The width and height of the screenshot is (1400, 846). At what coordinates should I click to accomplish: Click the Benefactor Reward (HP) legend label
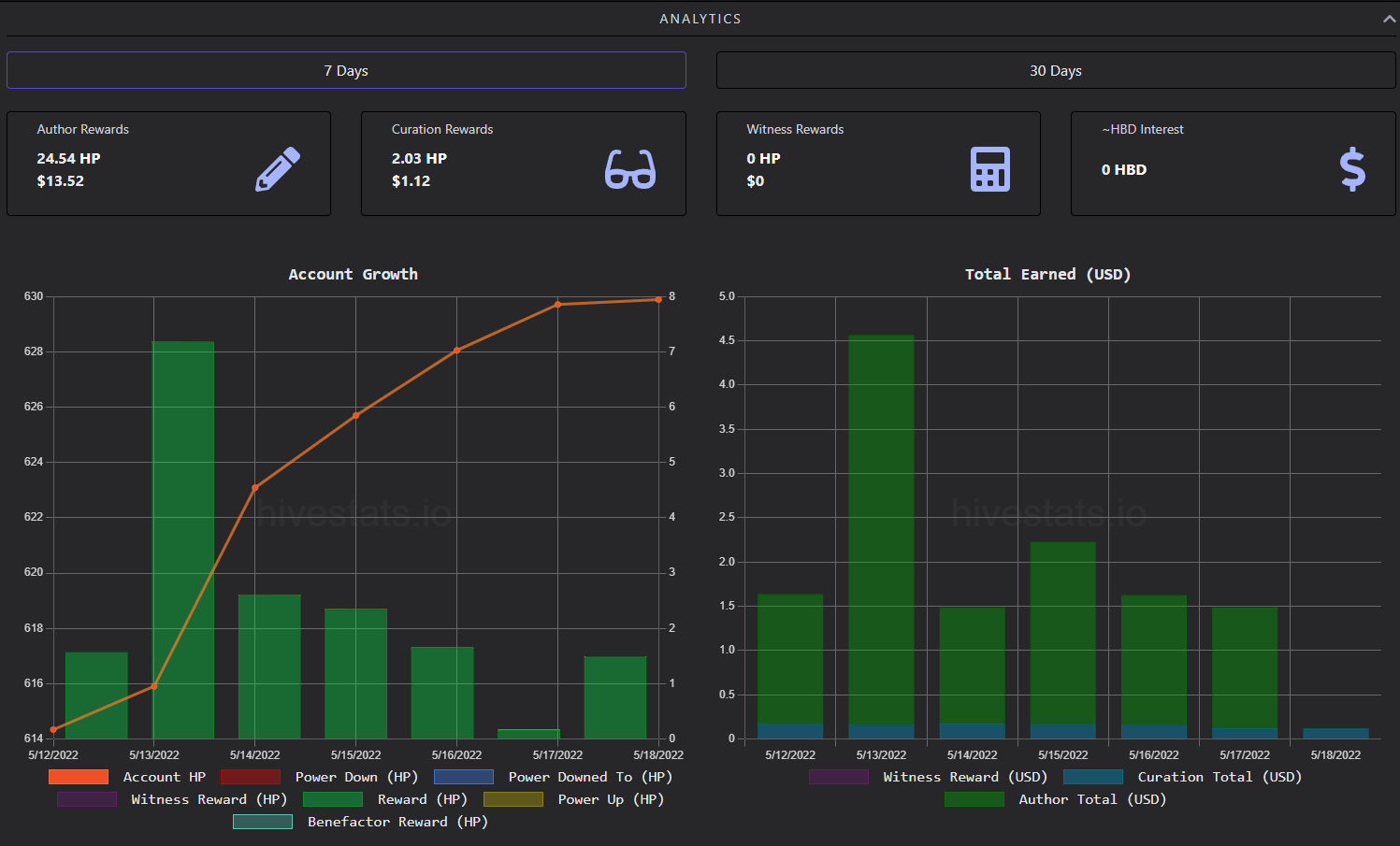pyautogui.click(x=398, y=822)
